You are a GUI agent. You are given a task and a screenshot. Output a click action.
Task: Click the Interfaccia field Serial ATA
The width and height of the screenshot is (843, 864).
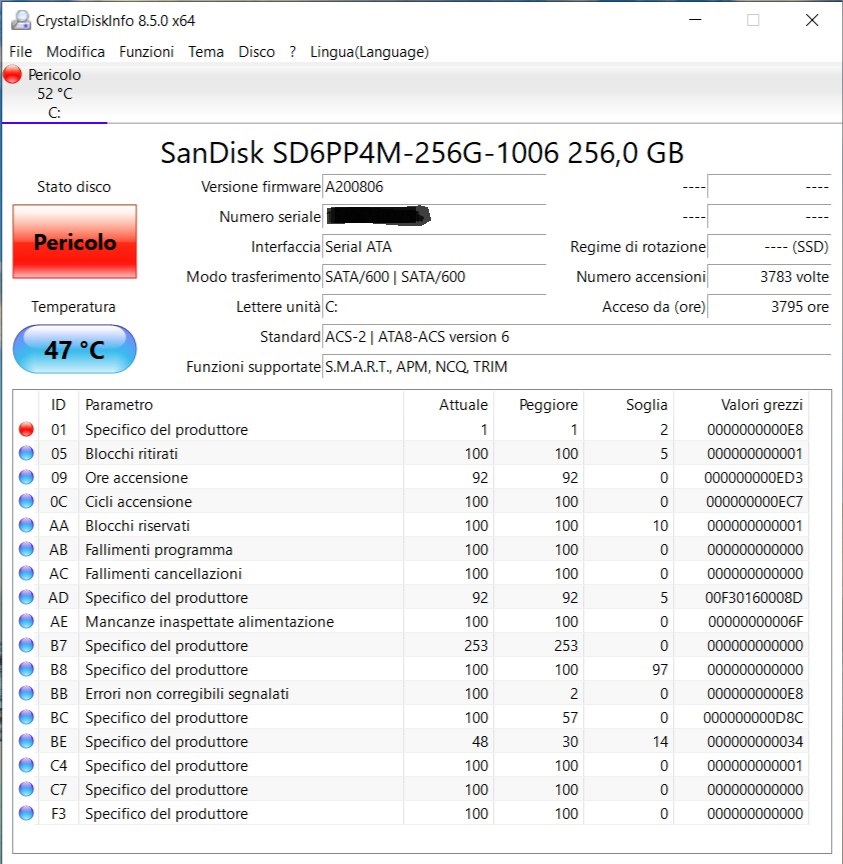(x=434, y=247)
